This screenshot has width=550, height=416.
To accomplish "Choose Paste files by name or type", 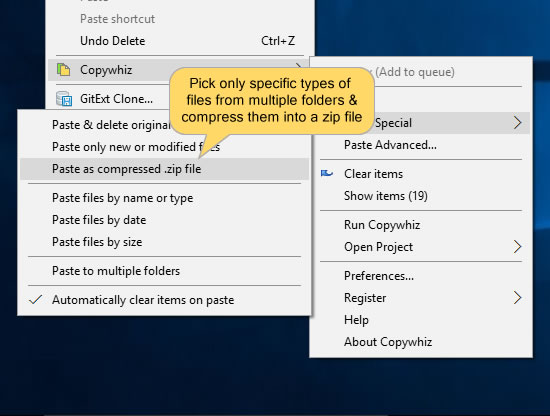I will [x=165, y=198].
